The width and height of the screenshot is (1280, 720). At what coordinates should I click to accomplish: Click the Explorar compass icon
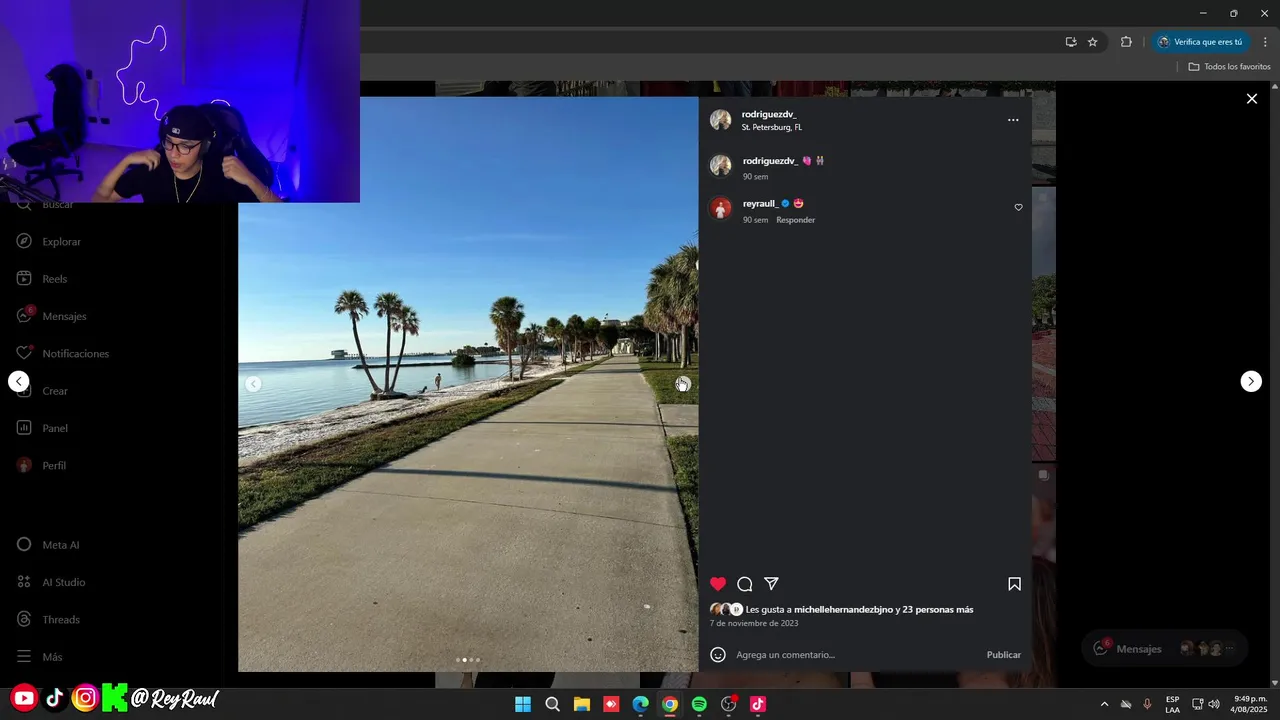click(24, 241)
